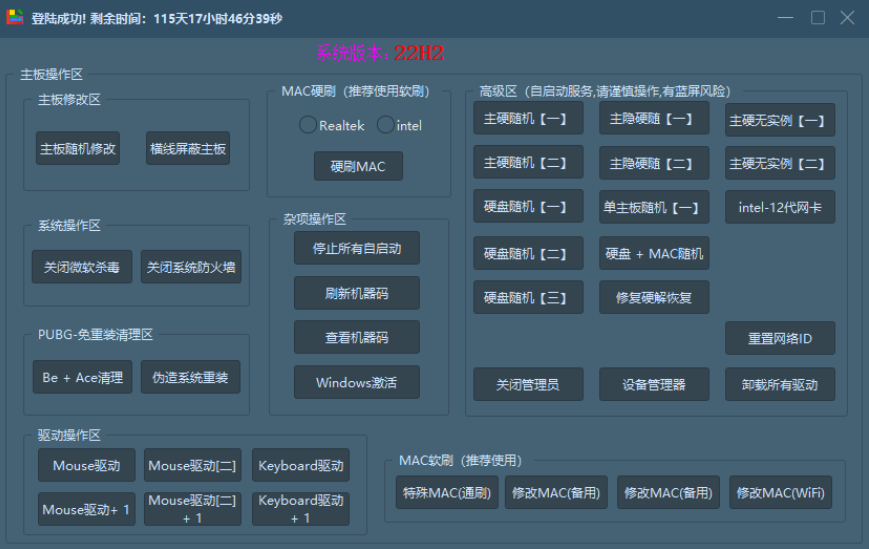This screenshot has width=869, height=549.
Task: Select the Realtek radio option
Action: 308,125
